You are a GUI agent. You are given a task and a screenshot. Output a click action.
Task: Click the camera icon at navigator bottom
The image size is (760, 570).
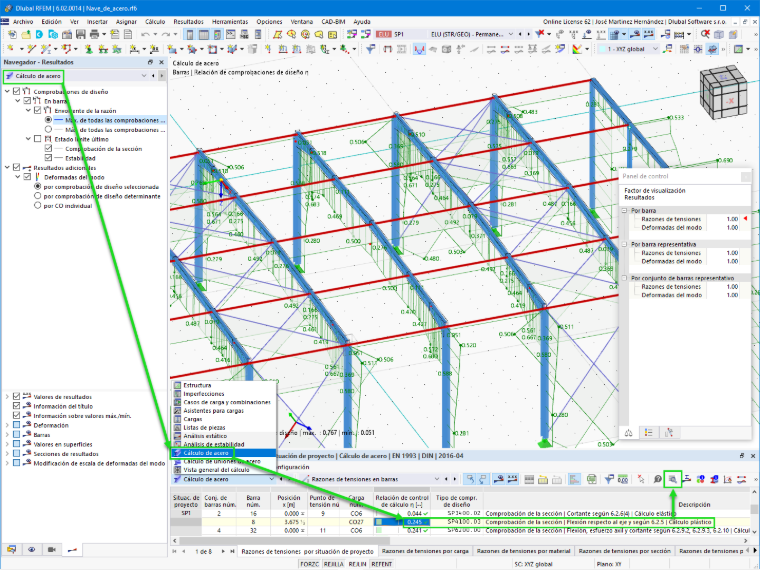click(x=51, y=550)
